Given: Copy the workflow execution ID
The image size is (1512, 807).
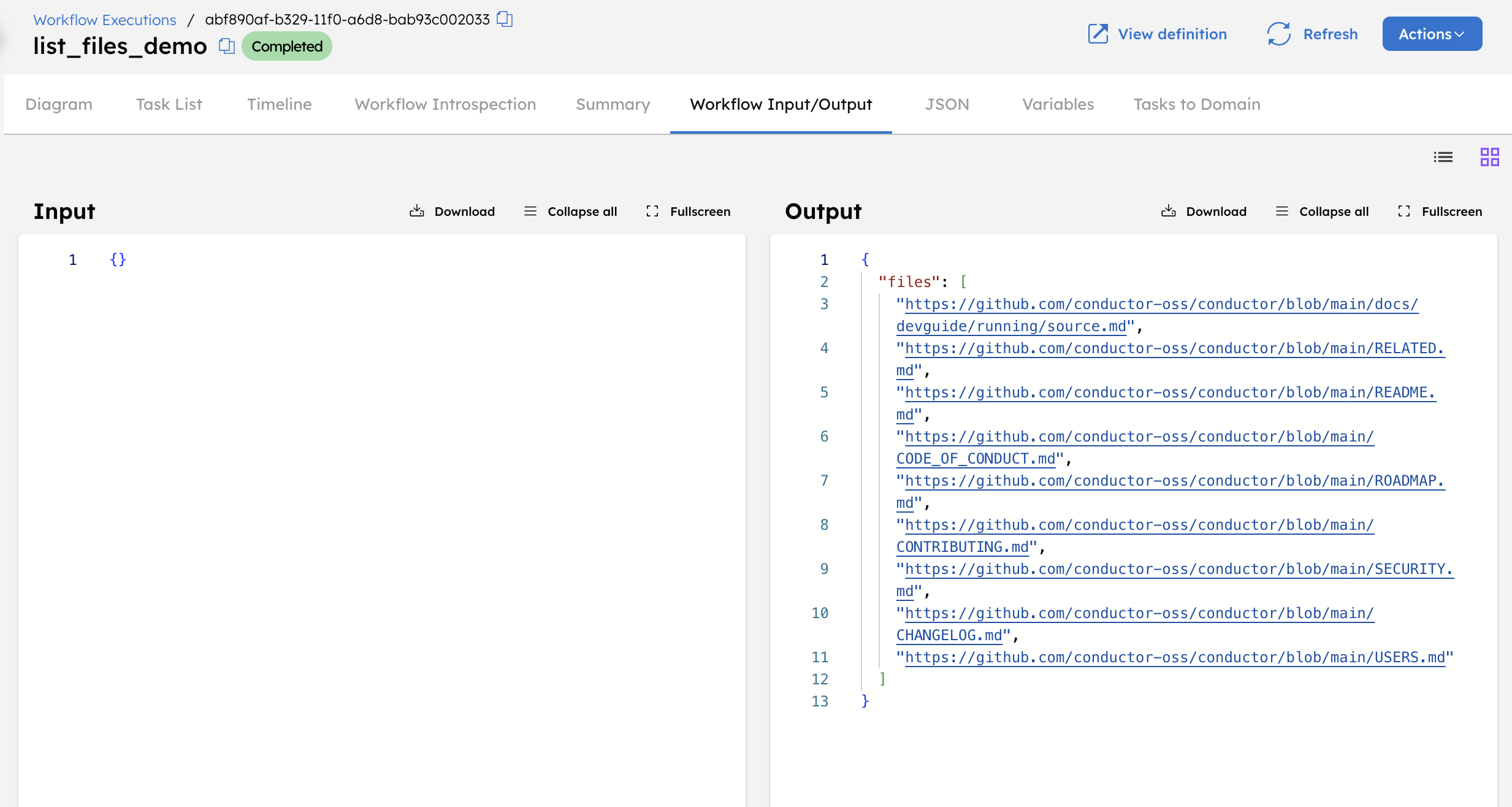Looking at the screenshot, I should 504,19.
